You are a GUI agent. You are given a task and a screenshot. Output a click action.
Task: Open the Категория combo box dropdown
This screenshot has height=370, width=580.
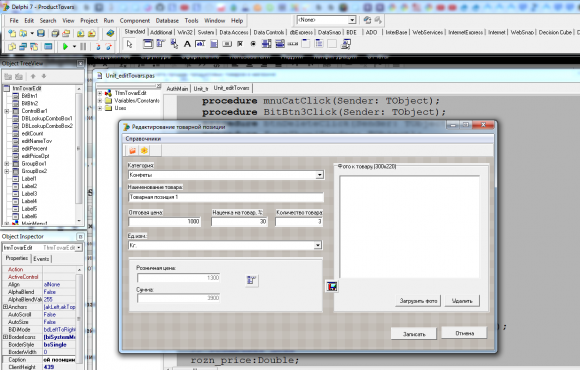[320, 175]
